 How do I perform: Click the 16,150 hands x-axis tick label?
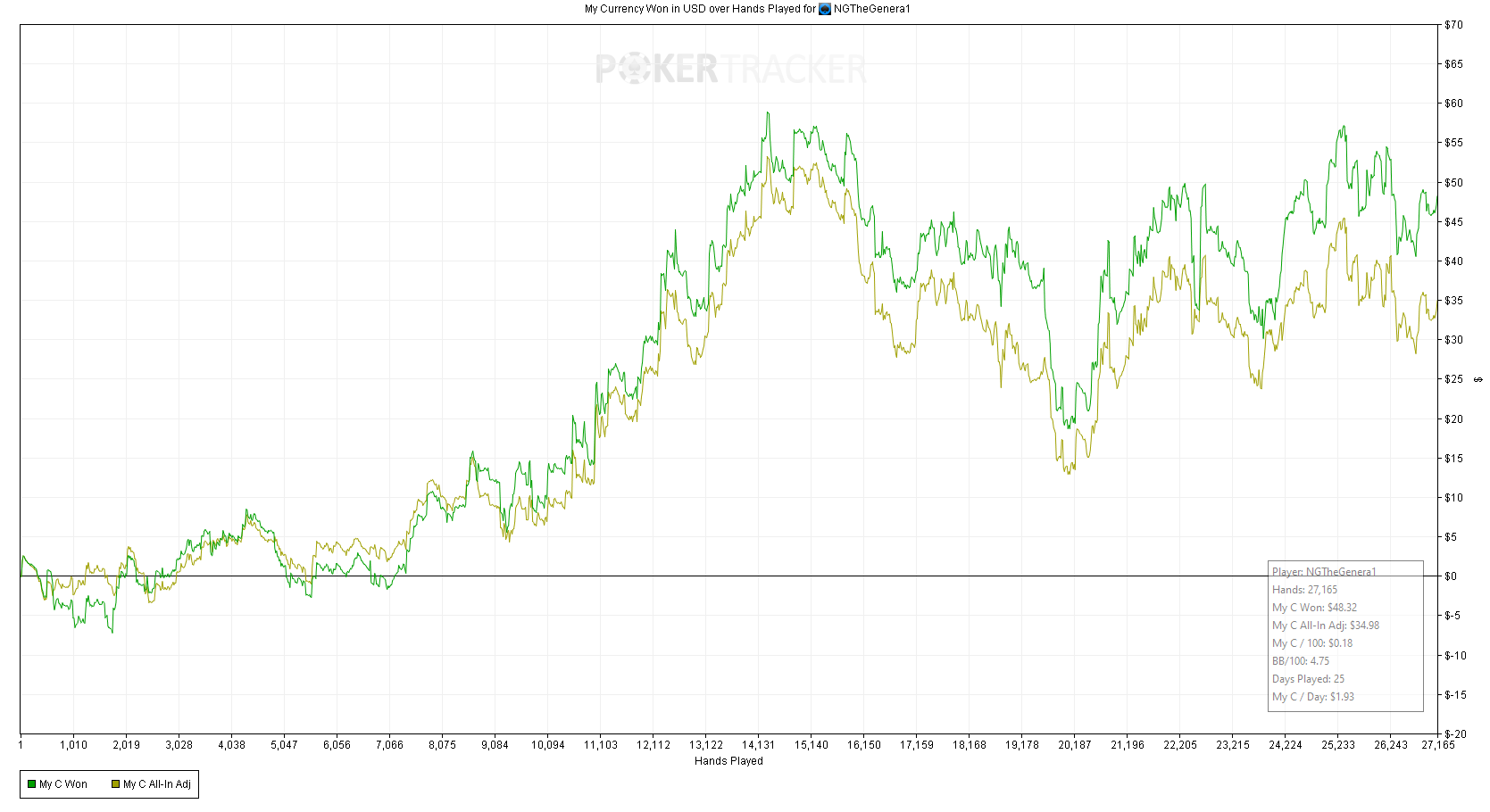864,745
